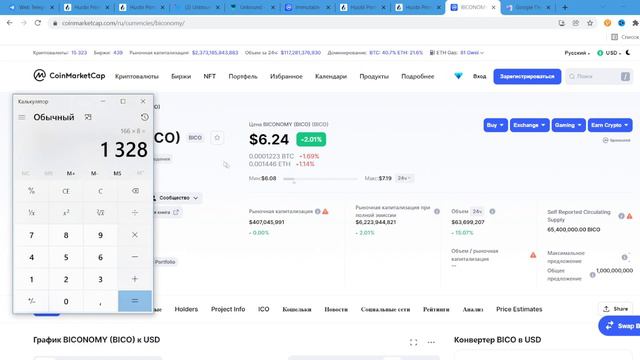Click the low/high price range slider
The height and width of the screenshot is (360, 640).
(320, 179)
